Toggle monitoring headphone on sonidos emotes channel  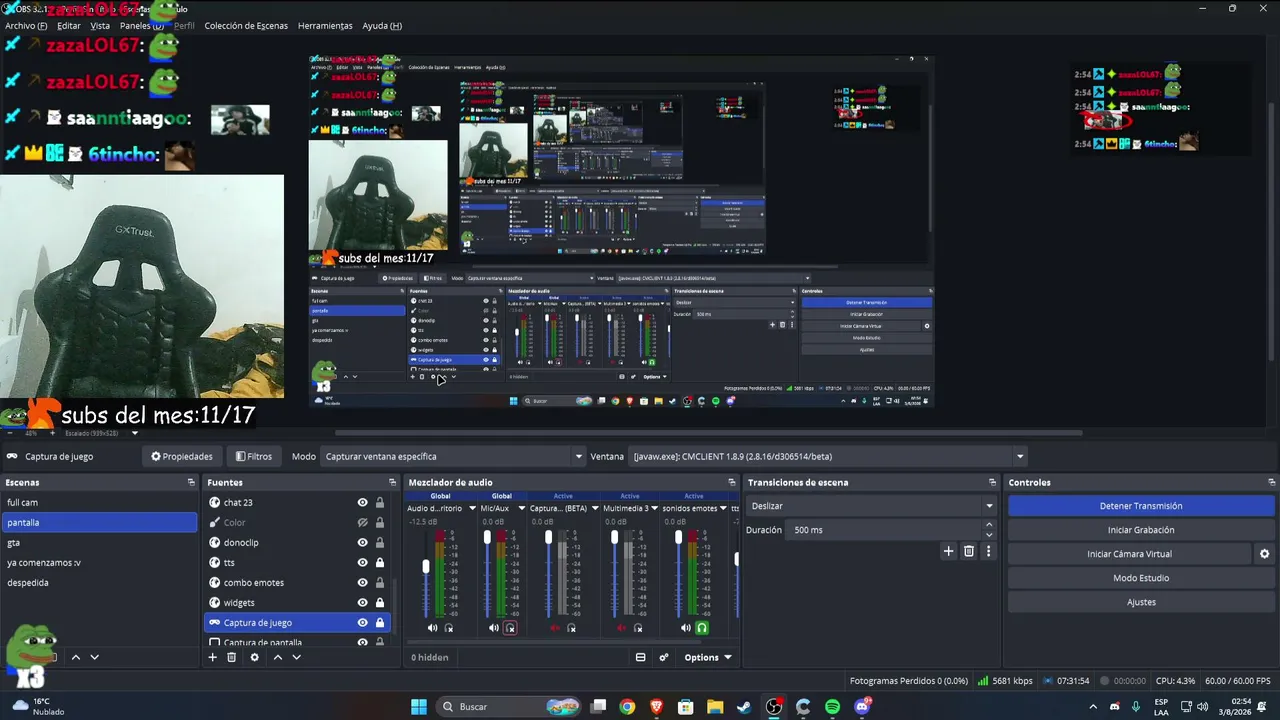click(x=702, y=628)
